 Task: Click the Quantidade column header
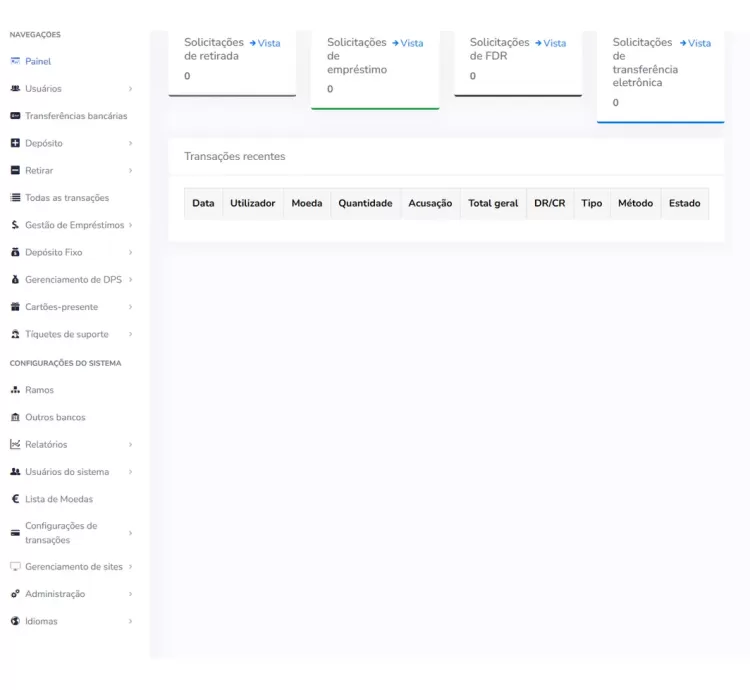(x=365, y=203)
